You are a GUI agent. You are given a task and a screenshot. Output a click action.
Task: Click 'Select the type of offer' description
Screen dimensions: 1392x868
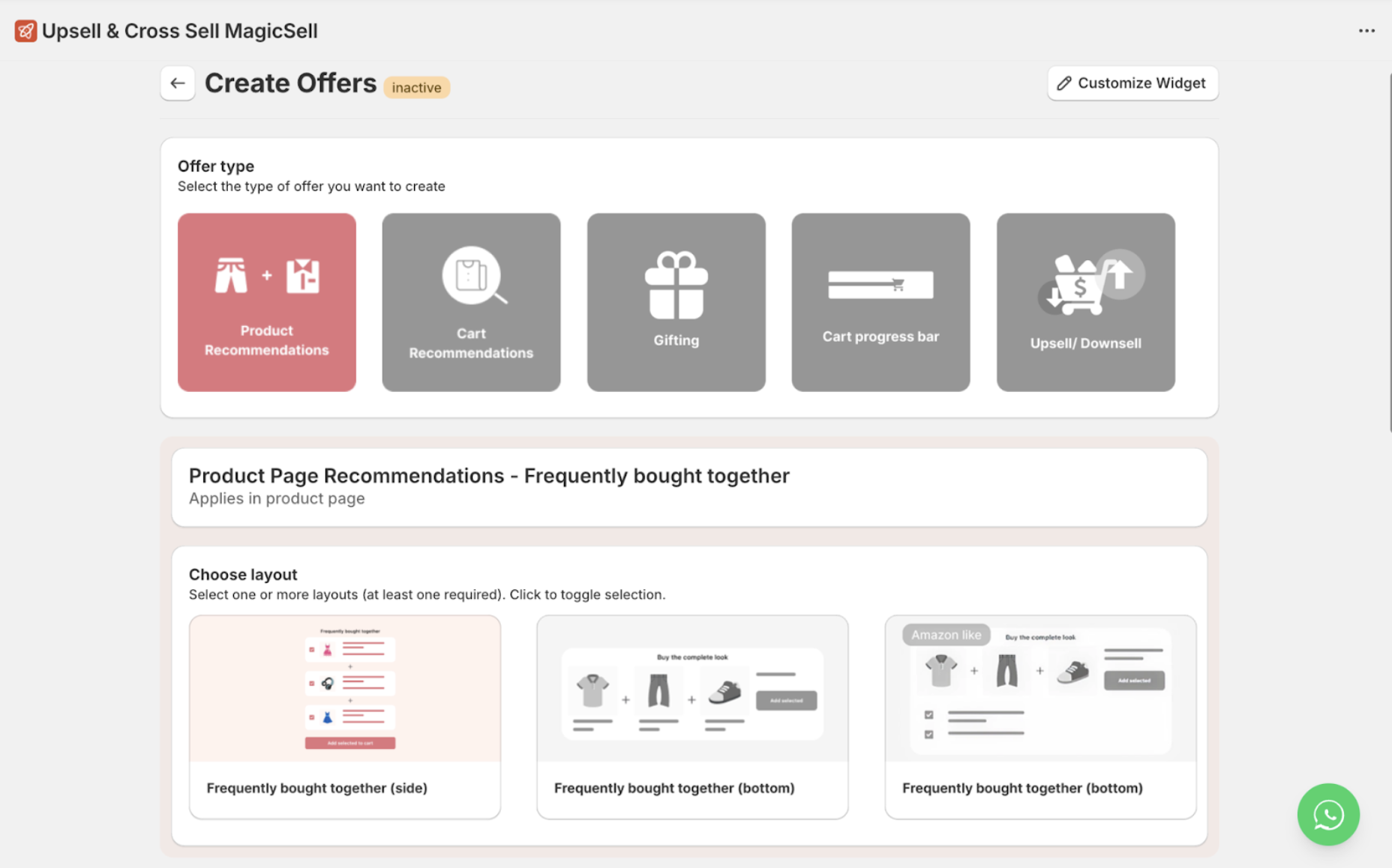point(311,187)
